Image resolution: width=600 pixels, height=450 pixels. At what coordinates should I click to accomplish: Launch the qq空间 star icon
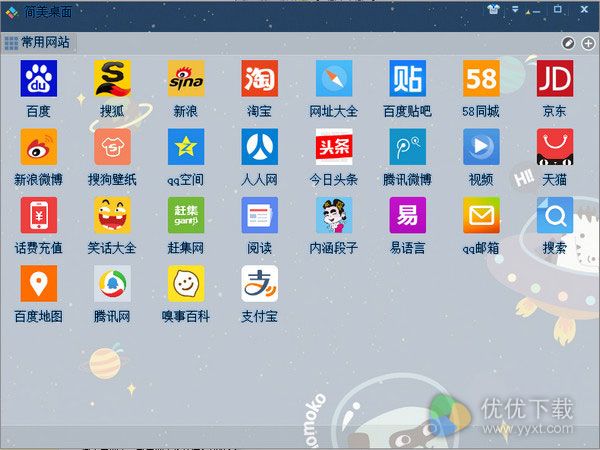point(186,147)
